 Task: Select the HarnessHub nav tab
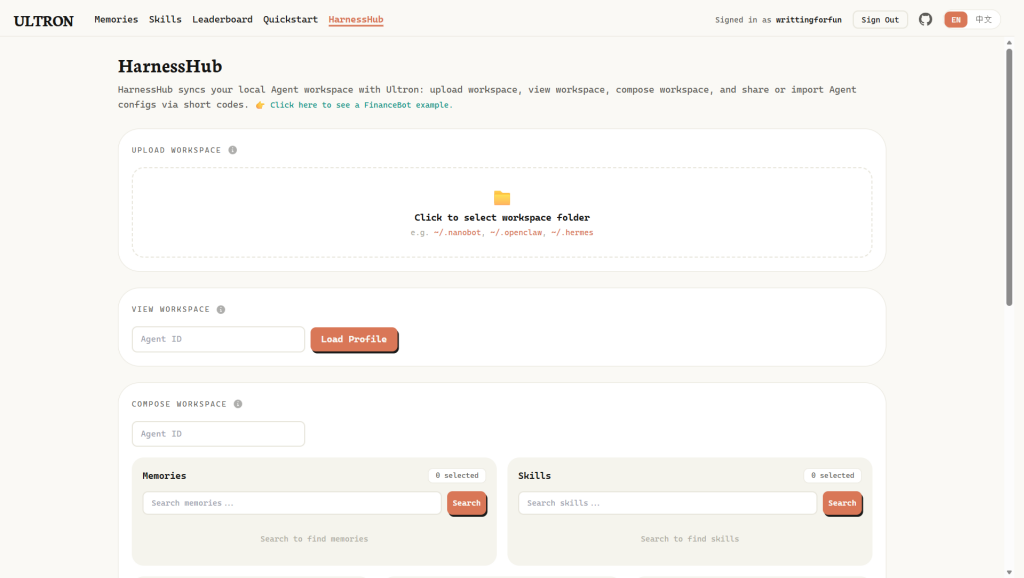[x=356, y=20]
